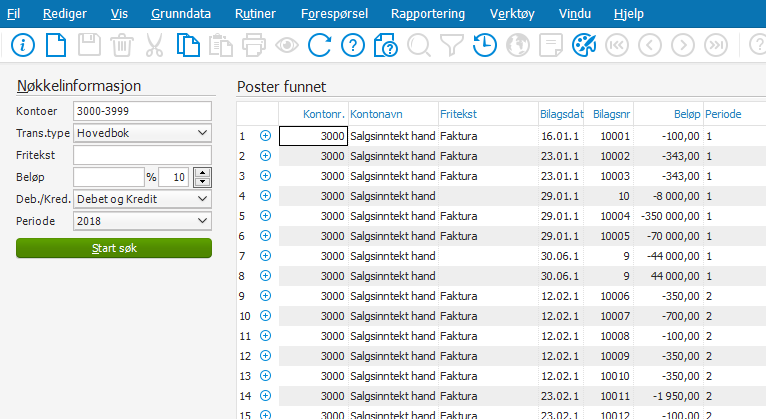Image resolution: width=766 pixels, height=419 pixels.
Task: Click the trash delete icon
Action: point(122,45)
